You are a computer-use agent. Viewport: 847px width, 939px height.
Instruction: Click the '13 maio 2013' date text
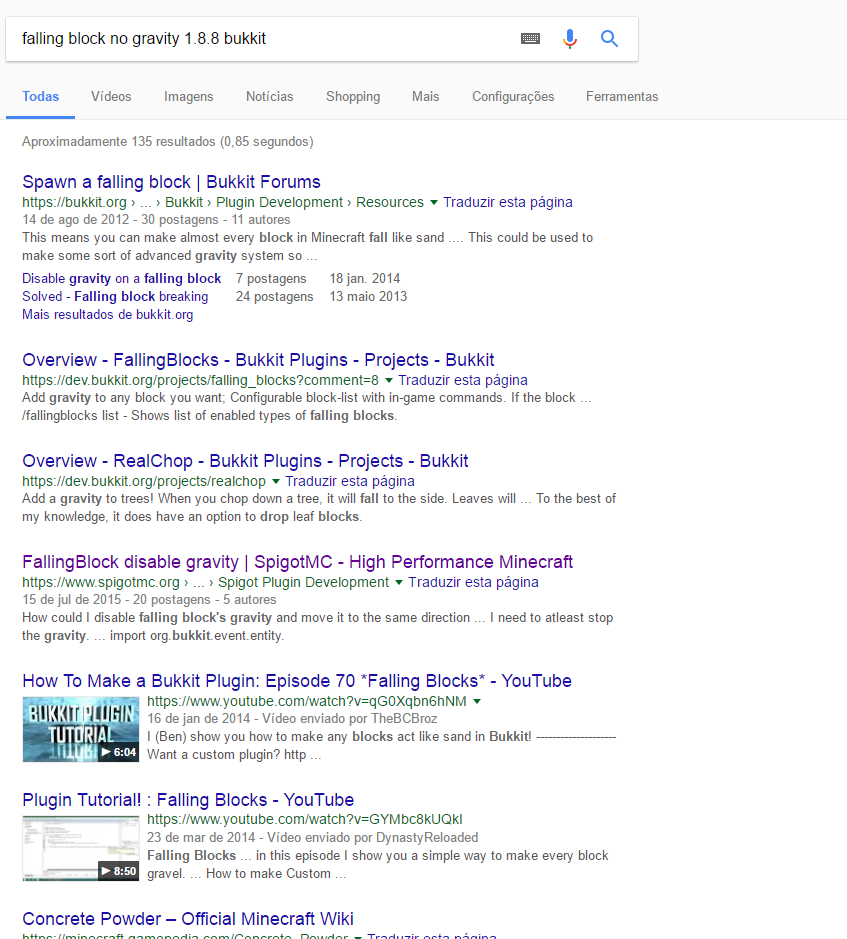tap(368, 296)
